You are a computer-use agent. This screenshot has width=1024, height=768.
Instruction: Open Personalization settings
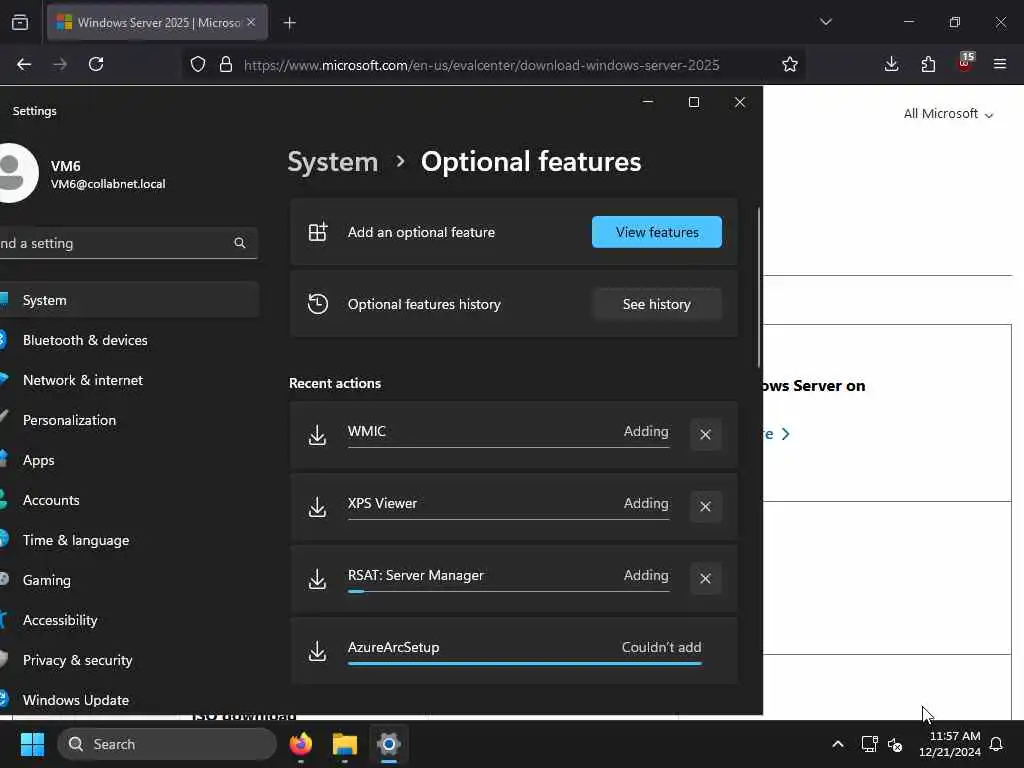(129, 420)
